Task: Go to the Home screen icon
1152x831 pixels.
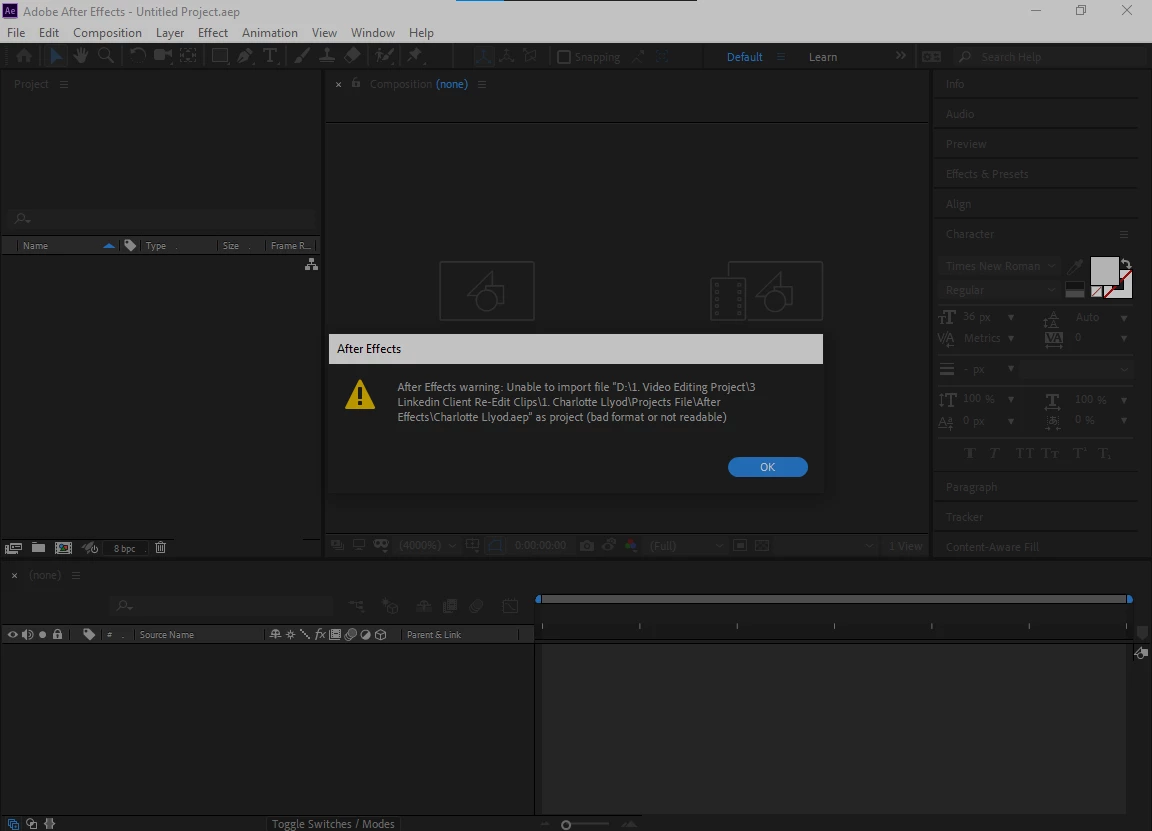Action: tap(24, 56)
